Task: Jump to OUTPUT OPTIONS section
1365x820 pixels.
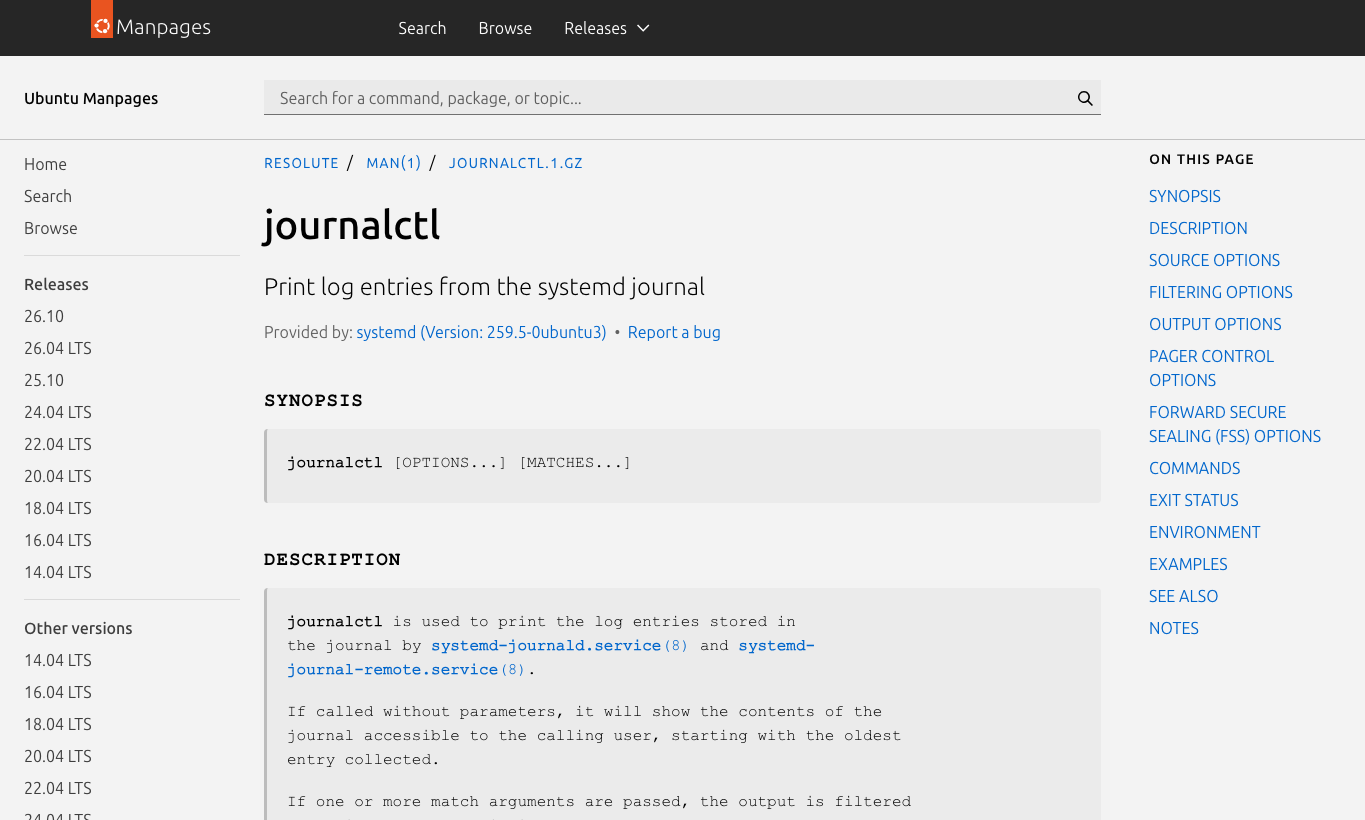Action: (x=1215, y=324)
